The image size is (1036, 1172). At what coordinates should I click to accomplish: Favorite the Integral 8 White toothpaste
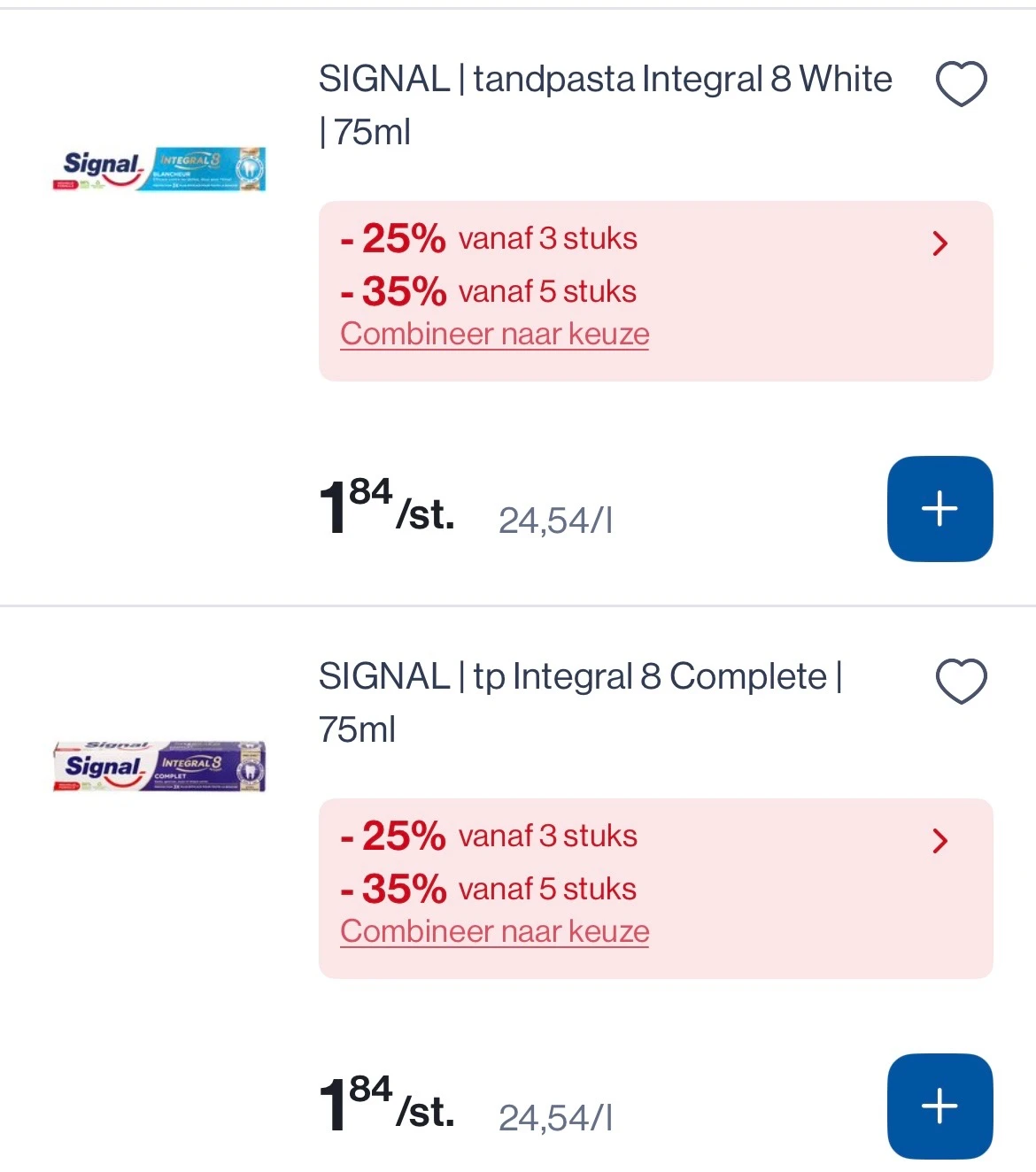pyautogui.click(x=961, y=84)
